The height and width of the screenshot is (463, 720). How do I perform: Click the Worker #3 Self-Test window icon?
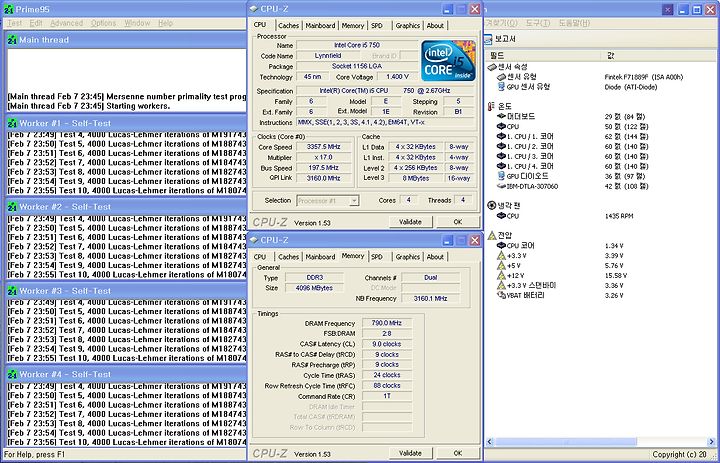[12, 291]
